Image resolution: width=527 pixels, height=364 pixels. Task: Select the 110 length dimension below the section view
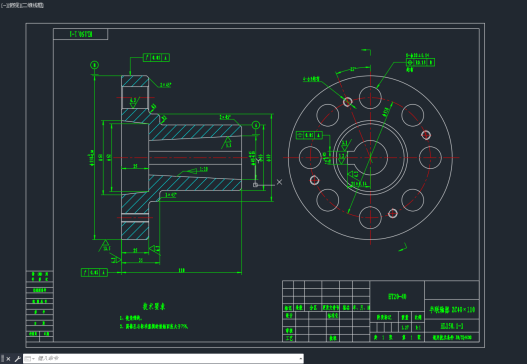click(x=181, y=270)
